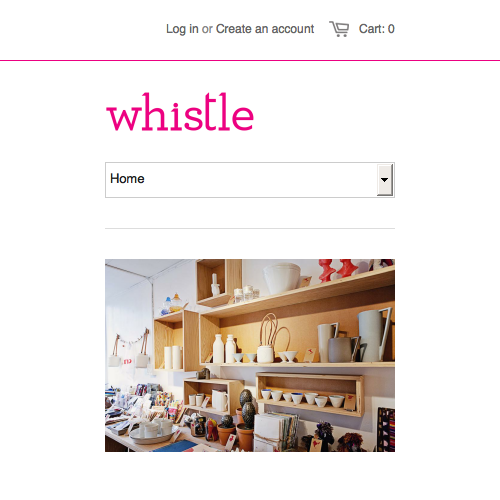Expand the Home navigation dropdown arrow
This screenshot has width=500, height=500.
coord(385,180)
